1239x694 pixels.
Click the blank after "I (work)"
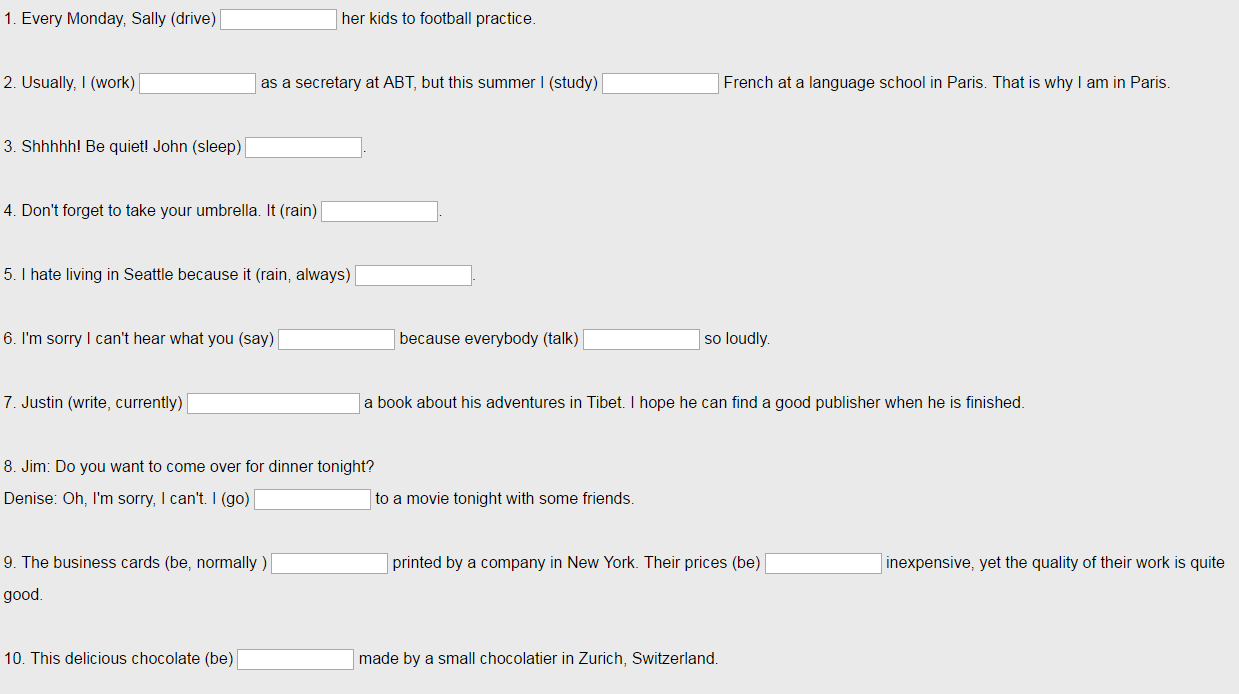pyautogui.click(x=197, y=83)
